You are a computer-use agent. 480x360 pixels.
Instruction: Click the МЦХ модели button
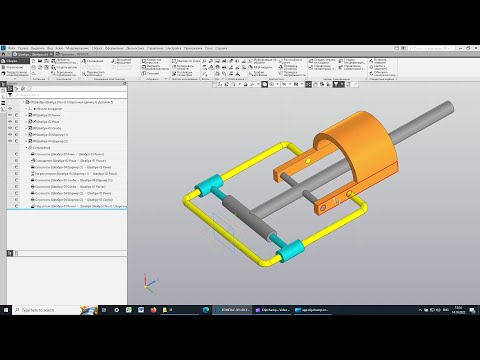coord(260,67)
